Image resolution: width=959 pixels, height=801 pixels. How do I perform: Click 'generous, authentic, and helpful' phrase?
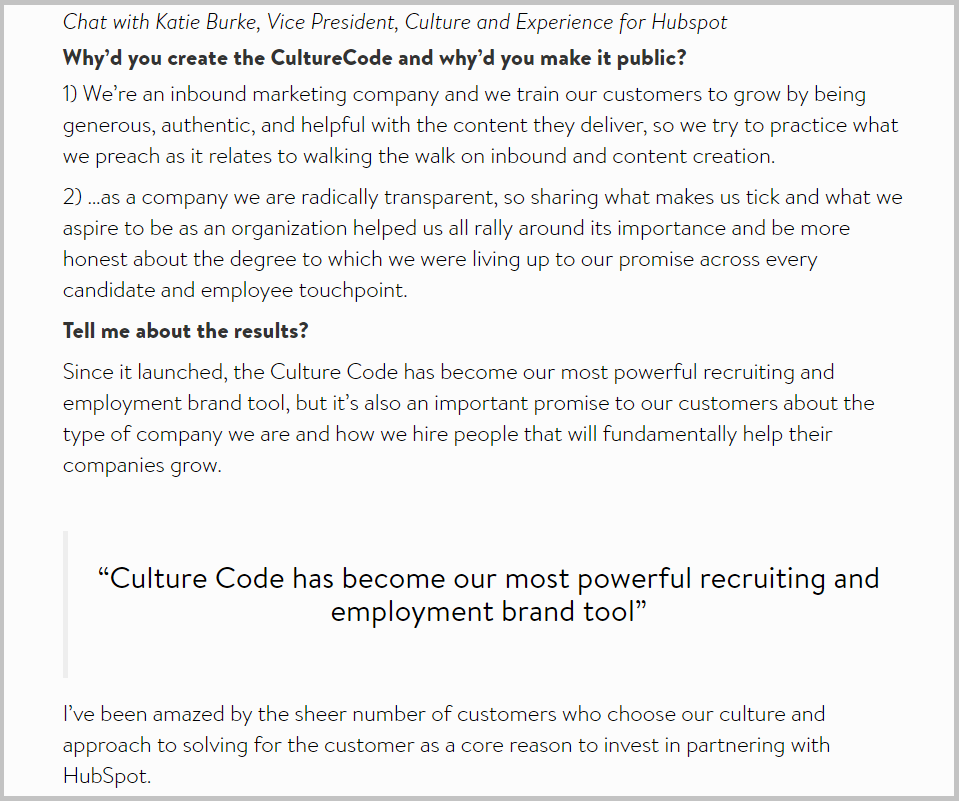point(214,125)
